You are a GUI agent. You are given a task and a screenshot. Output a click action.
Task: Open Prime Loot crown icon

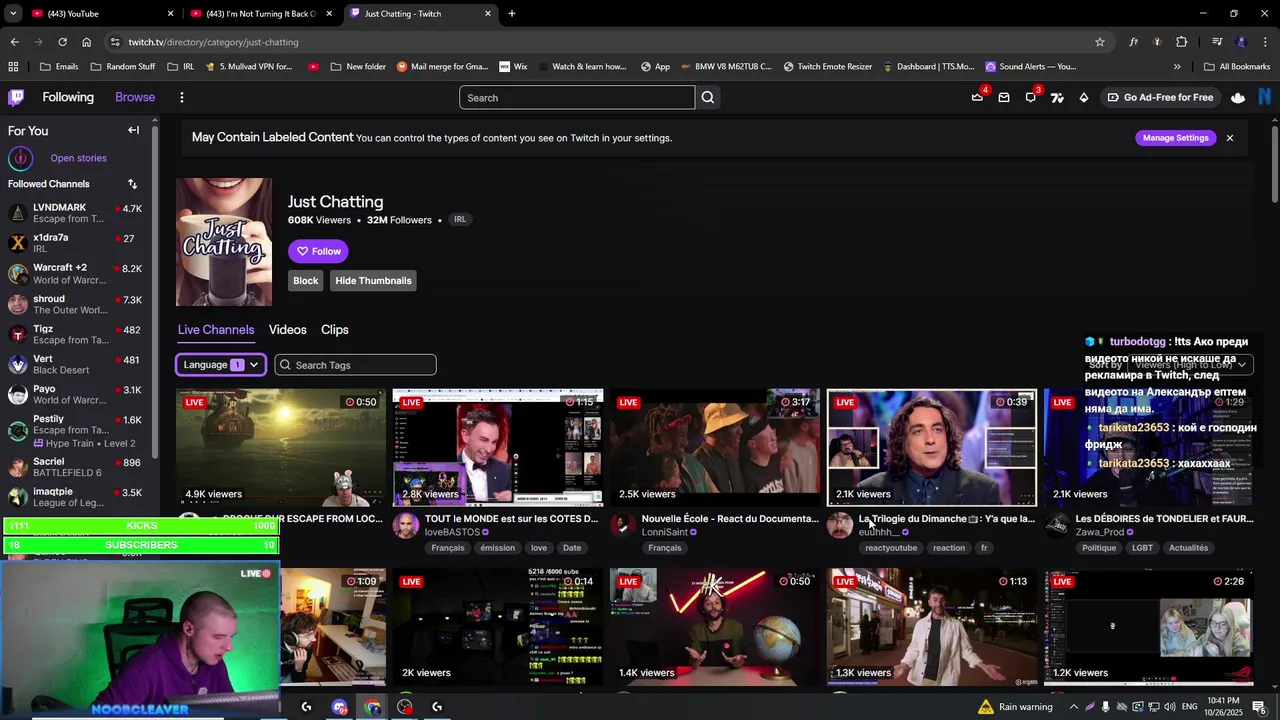(x=977, y=97)
